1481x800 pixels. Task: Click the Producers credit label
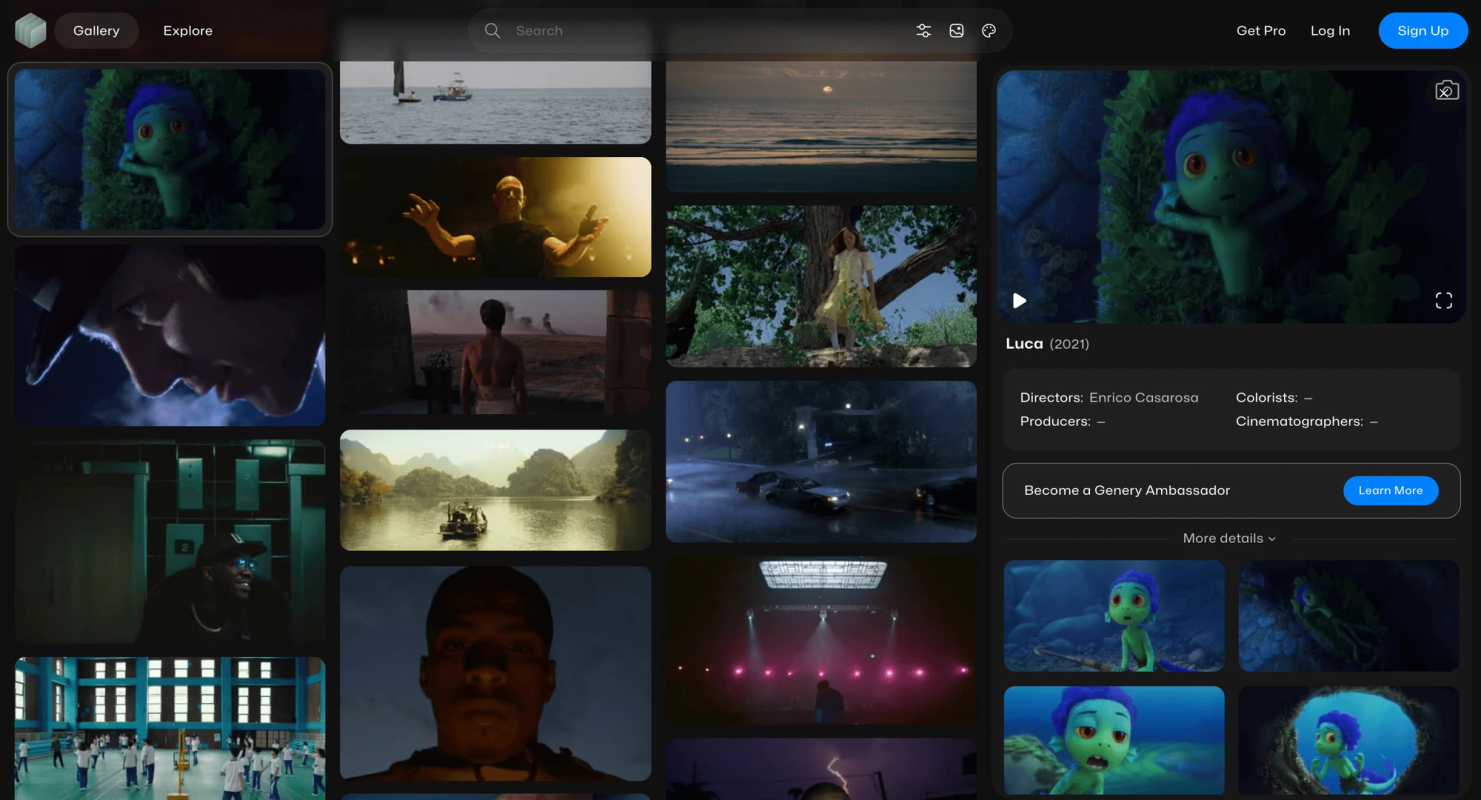[1055, 421]
